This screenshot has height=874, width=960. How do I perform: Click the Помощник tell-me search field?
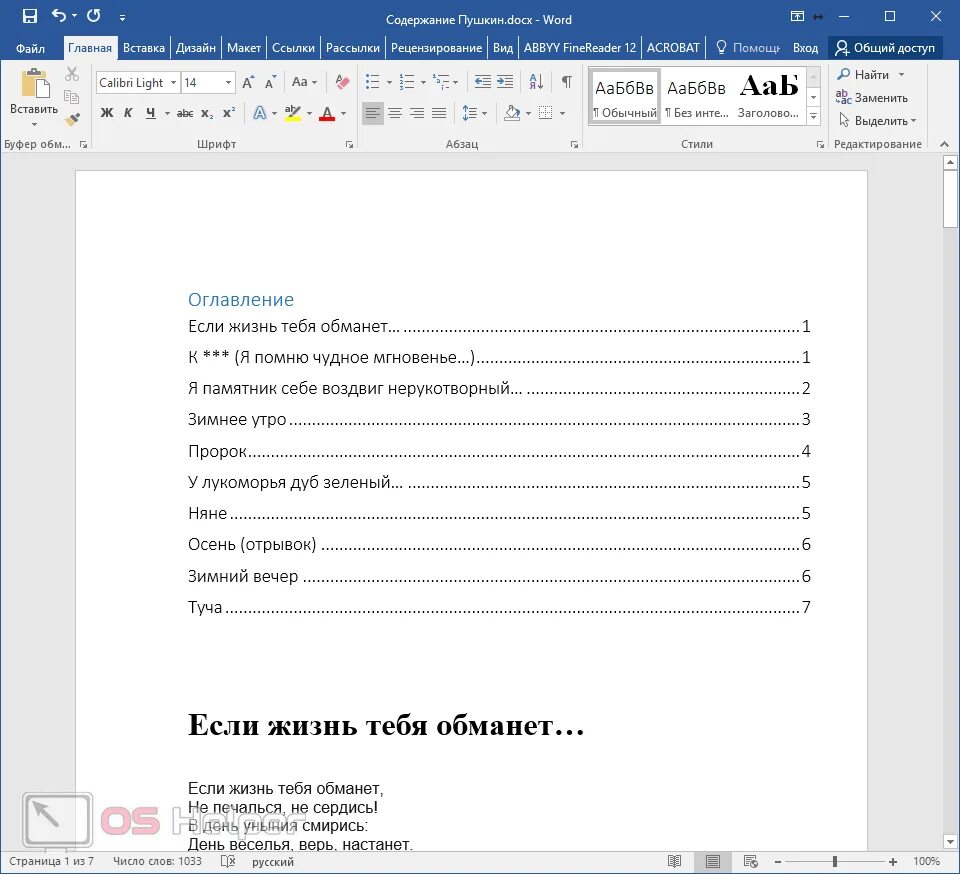click(x=748, y=48)
